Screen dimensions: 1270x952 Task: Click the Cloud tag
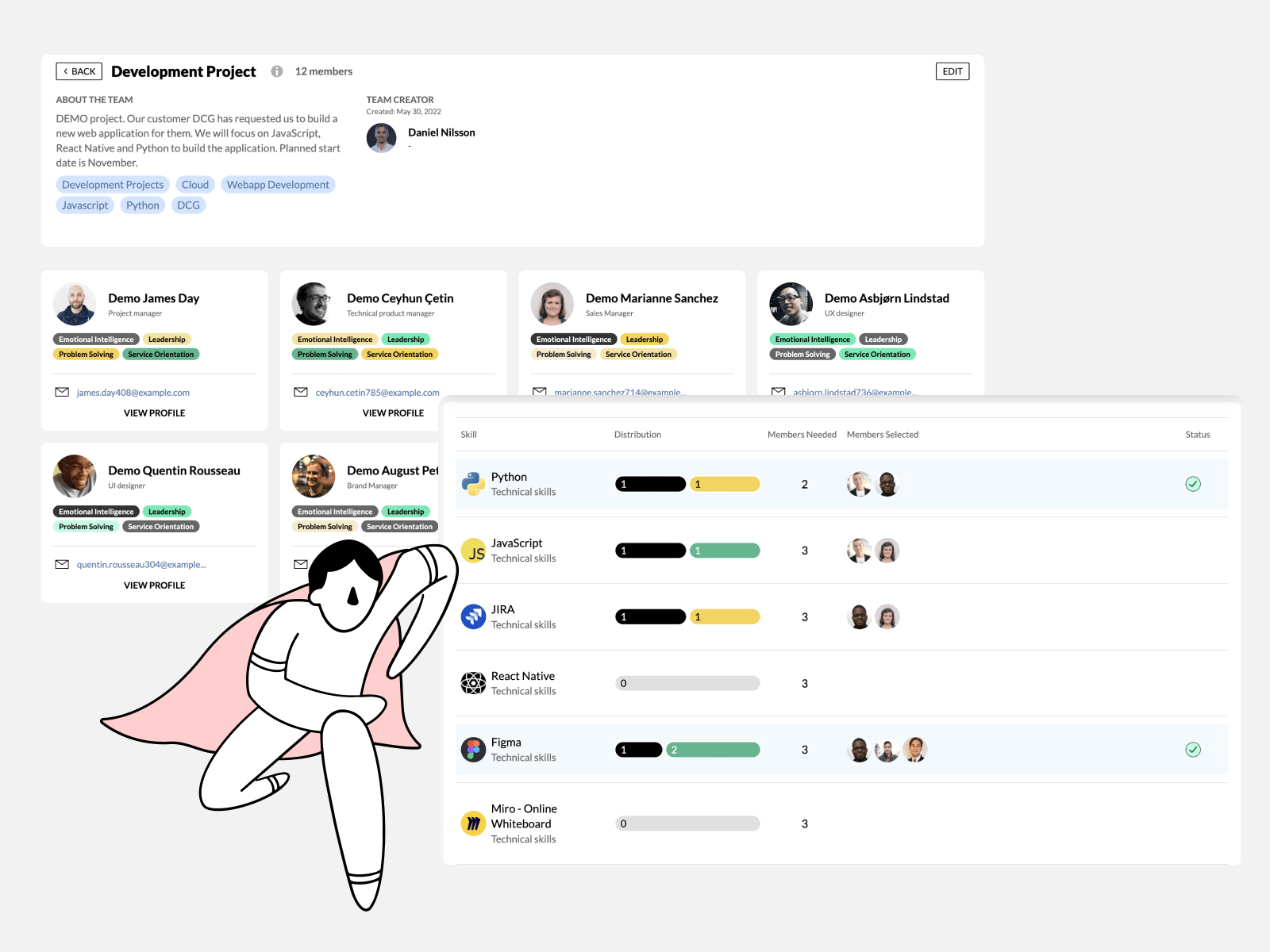point(195,185)
